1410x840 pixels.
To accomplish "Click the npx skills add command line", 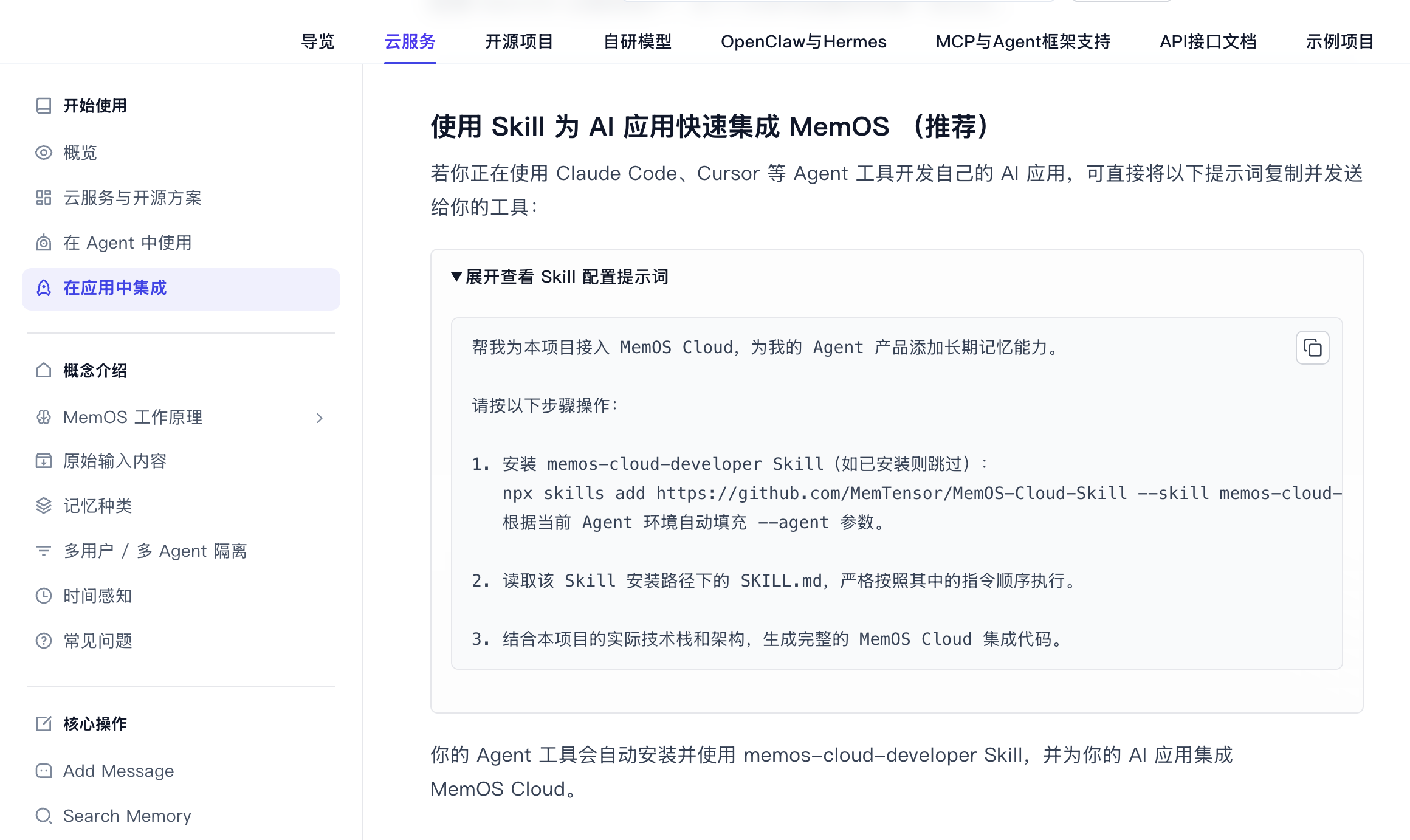I will click(922, 493).
